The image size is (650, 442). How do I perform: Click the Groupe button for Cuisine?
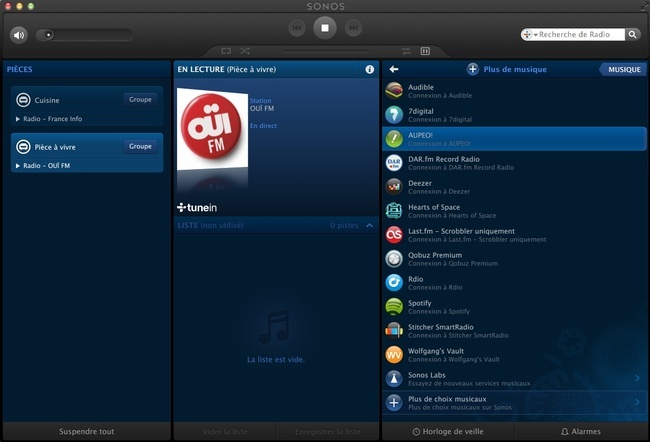[140, 100]
